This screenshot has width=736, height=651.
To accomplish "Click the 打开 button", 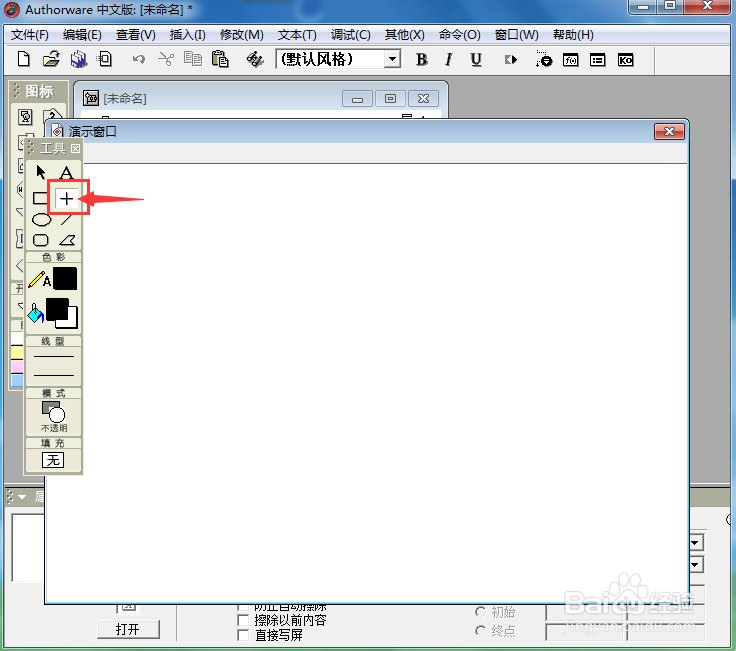I will pos(128,629).
